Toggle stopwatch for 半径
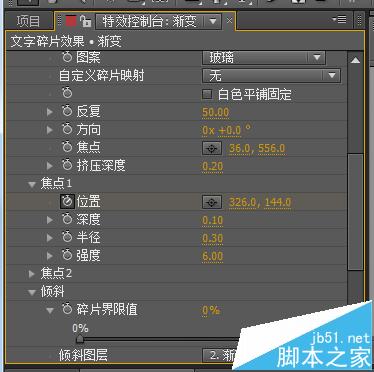 coord(67,237)
